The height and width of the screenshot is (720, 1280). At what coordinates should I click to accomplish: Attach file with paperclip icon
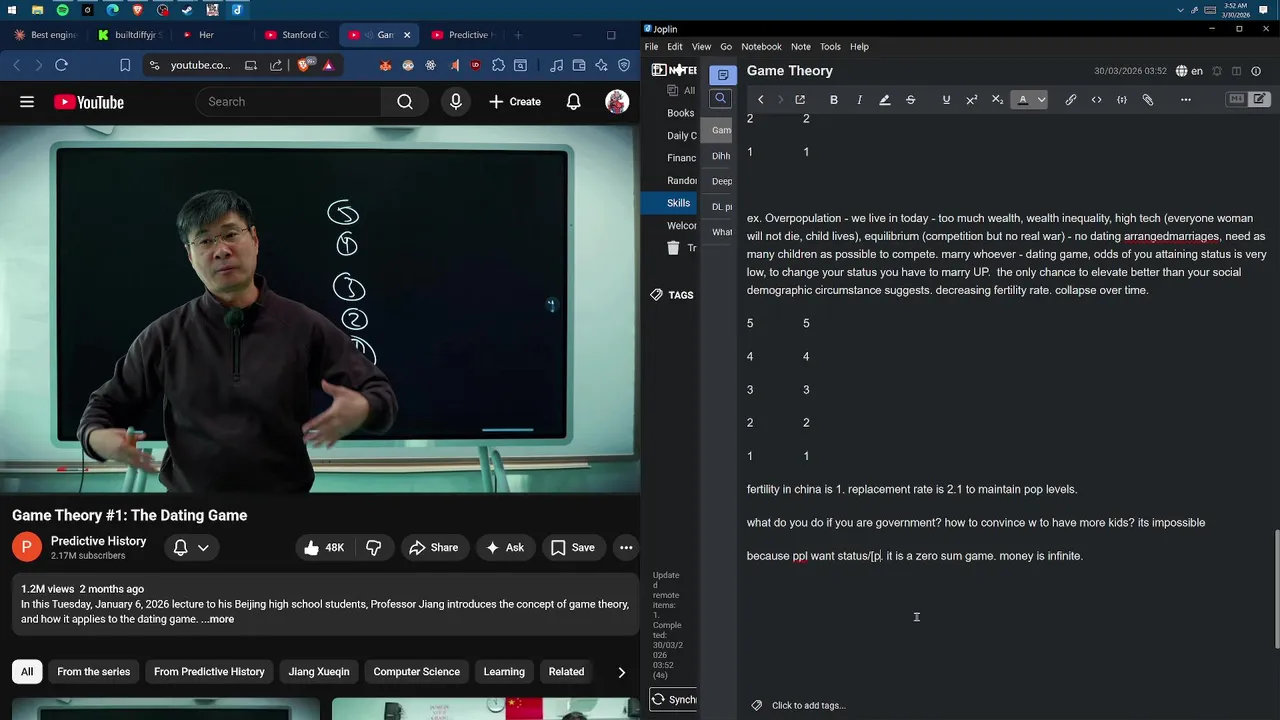(x=1148, y=100)
